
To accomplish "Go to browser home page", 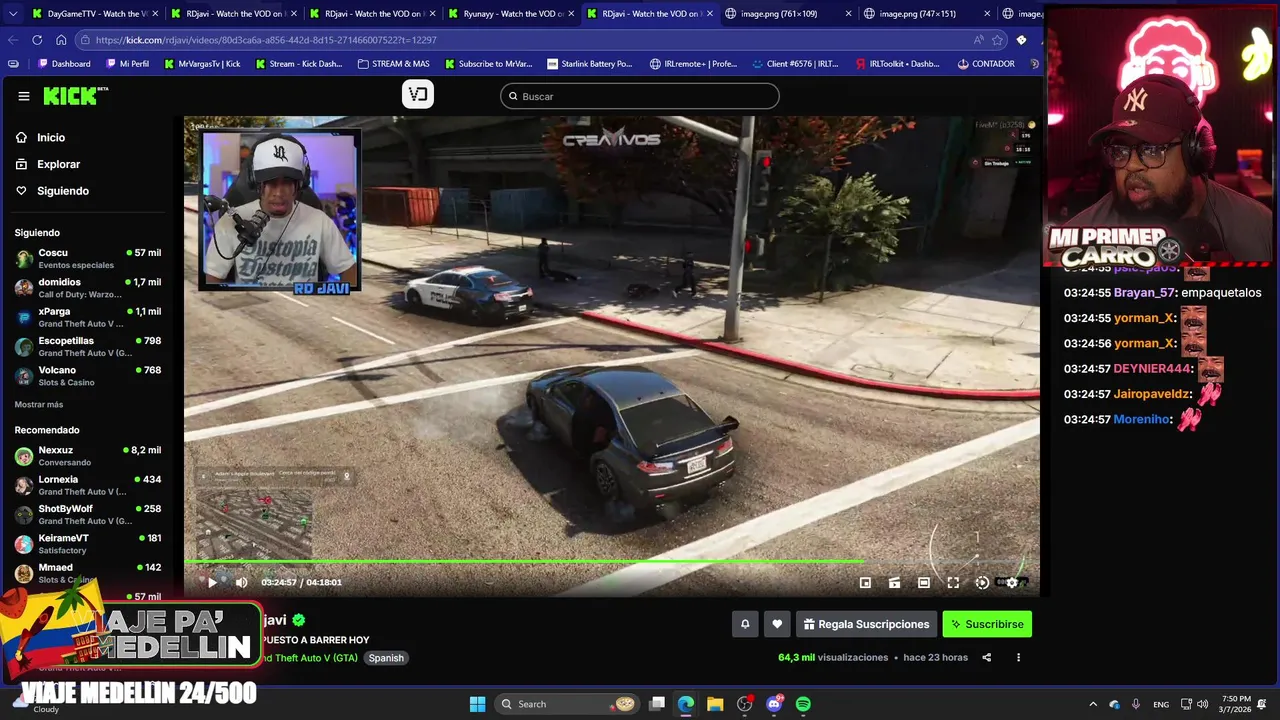I will [61, 40].
